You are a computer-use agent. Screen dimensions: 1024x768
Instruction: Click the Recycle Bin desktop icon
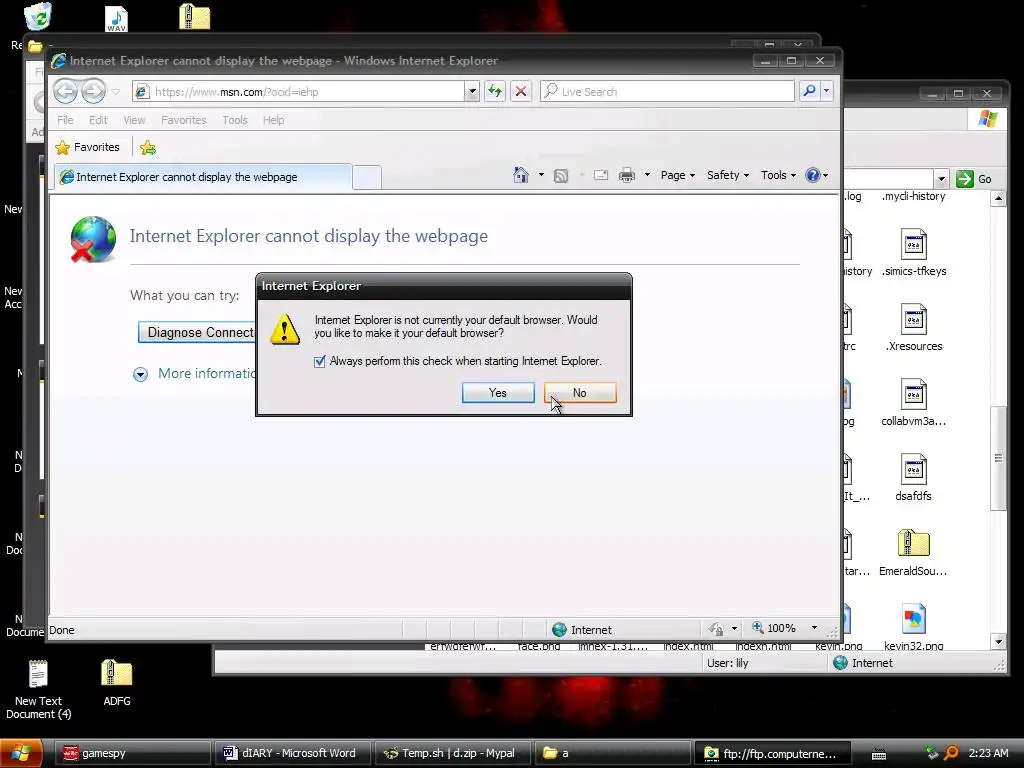click(38, 16)
